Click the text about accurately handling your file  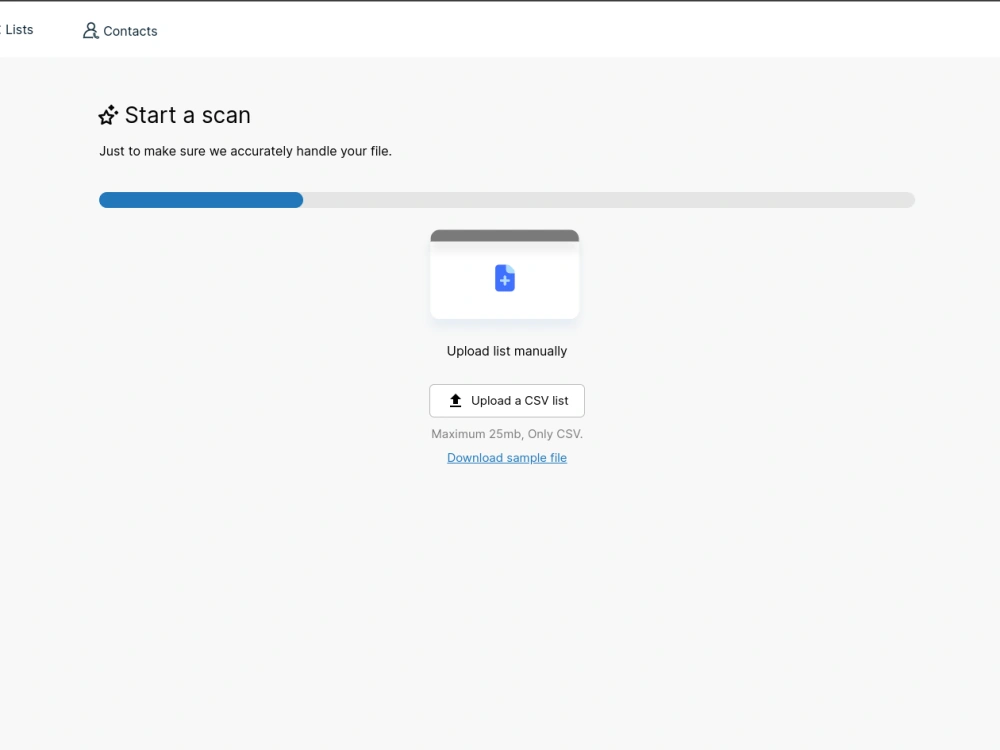coord(246,151)
